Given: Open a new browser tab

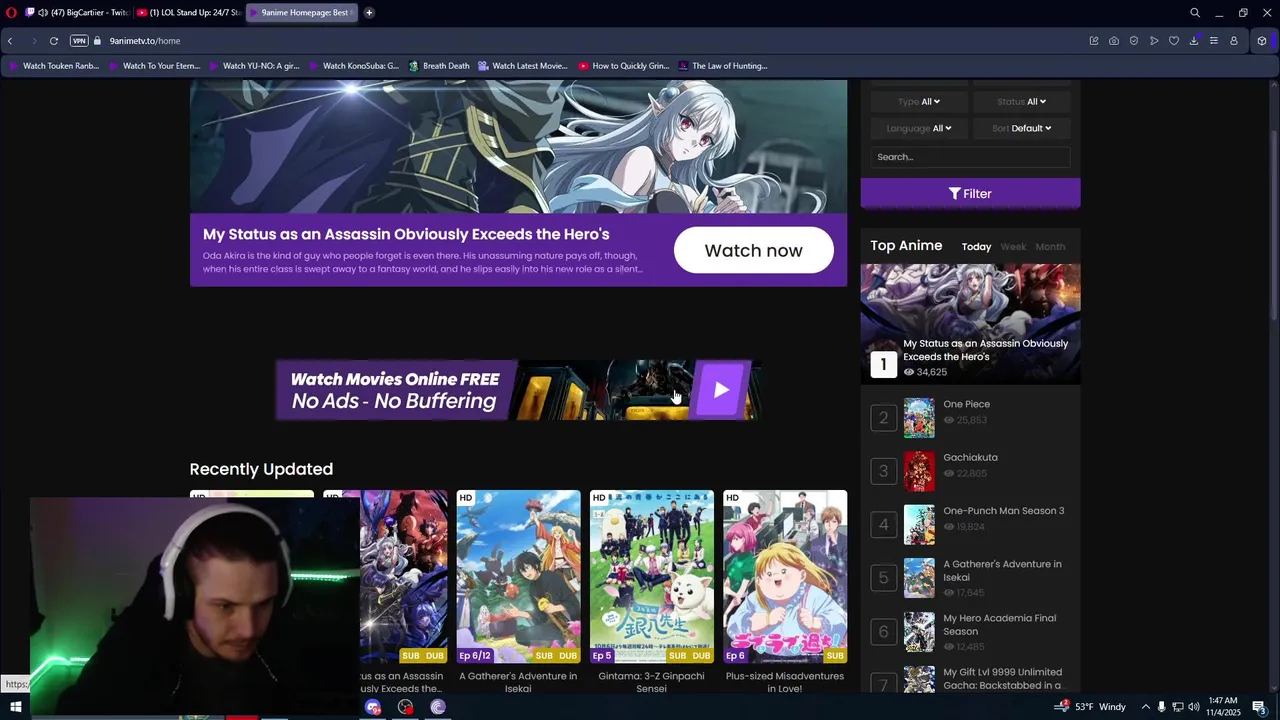Looking at the screenshot, I should click(369, 13).
